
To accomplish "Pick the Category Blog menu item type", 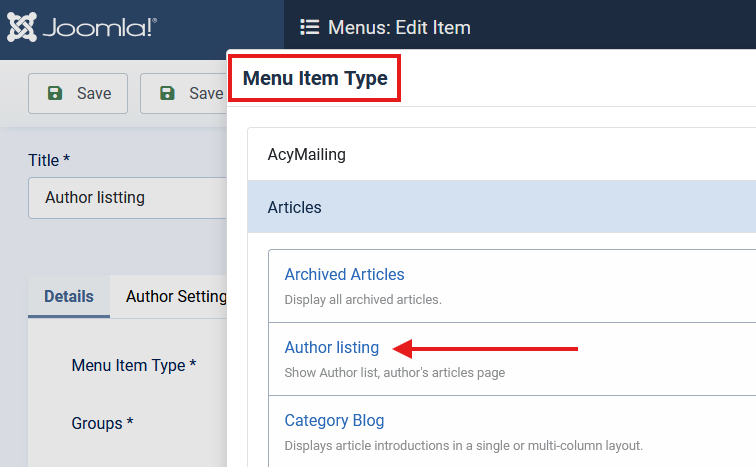I will click(x=334, y=421).
